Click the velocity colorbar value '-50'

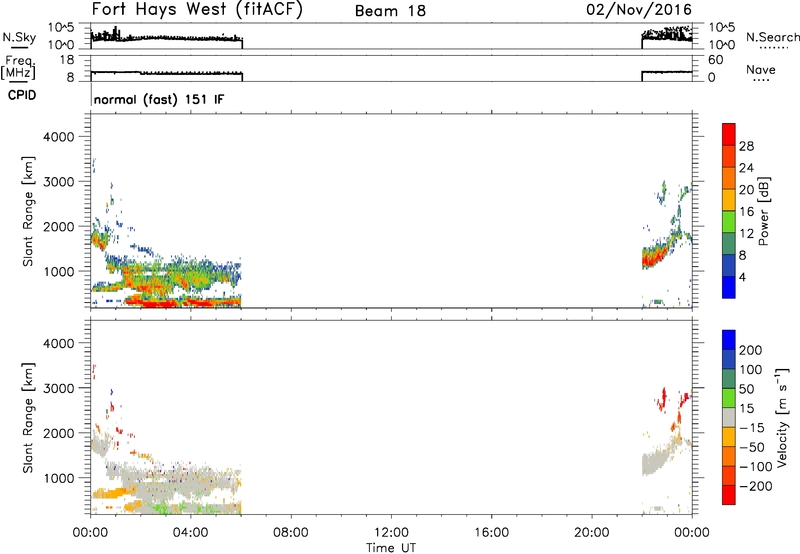pyautogui.click(x=753, y=447)
